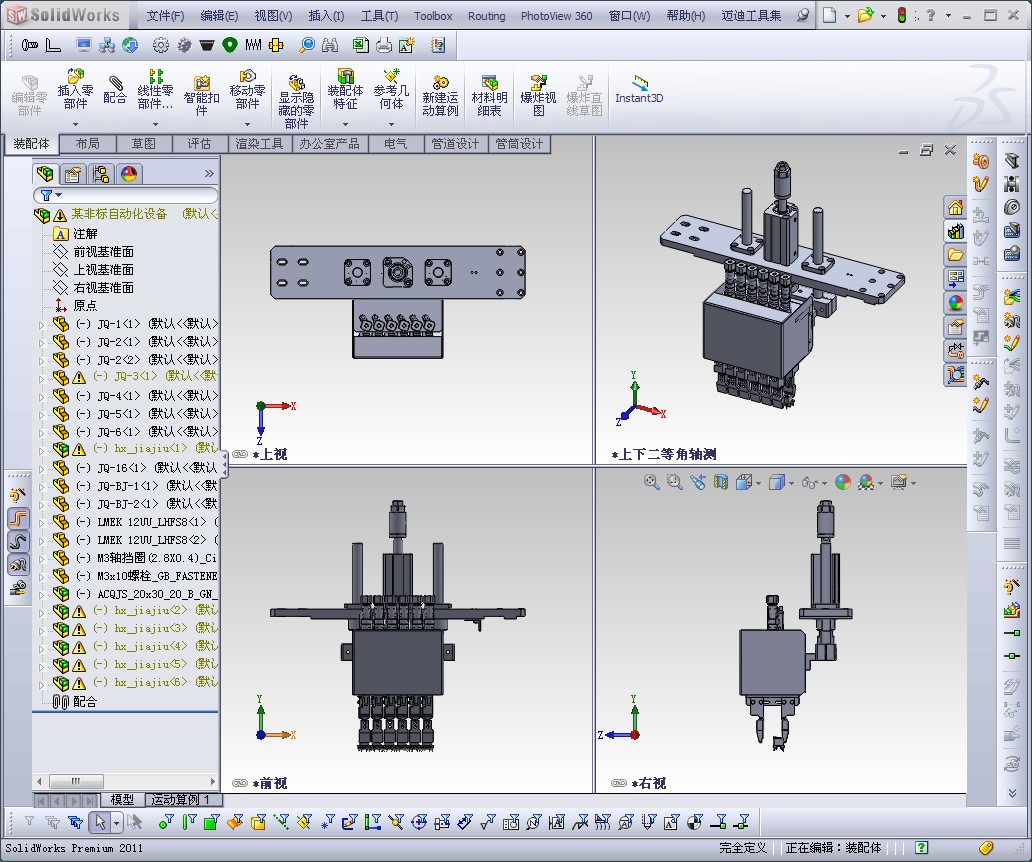Screen dimensions: 1032x862
Task: Expand the JQ-BJ-1<1> tree node
Action: (x=41, y=486)
